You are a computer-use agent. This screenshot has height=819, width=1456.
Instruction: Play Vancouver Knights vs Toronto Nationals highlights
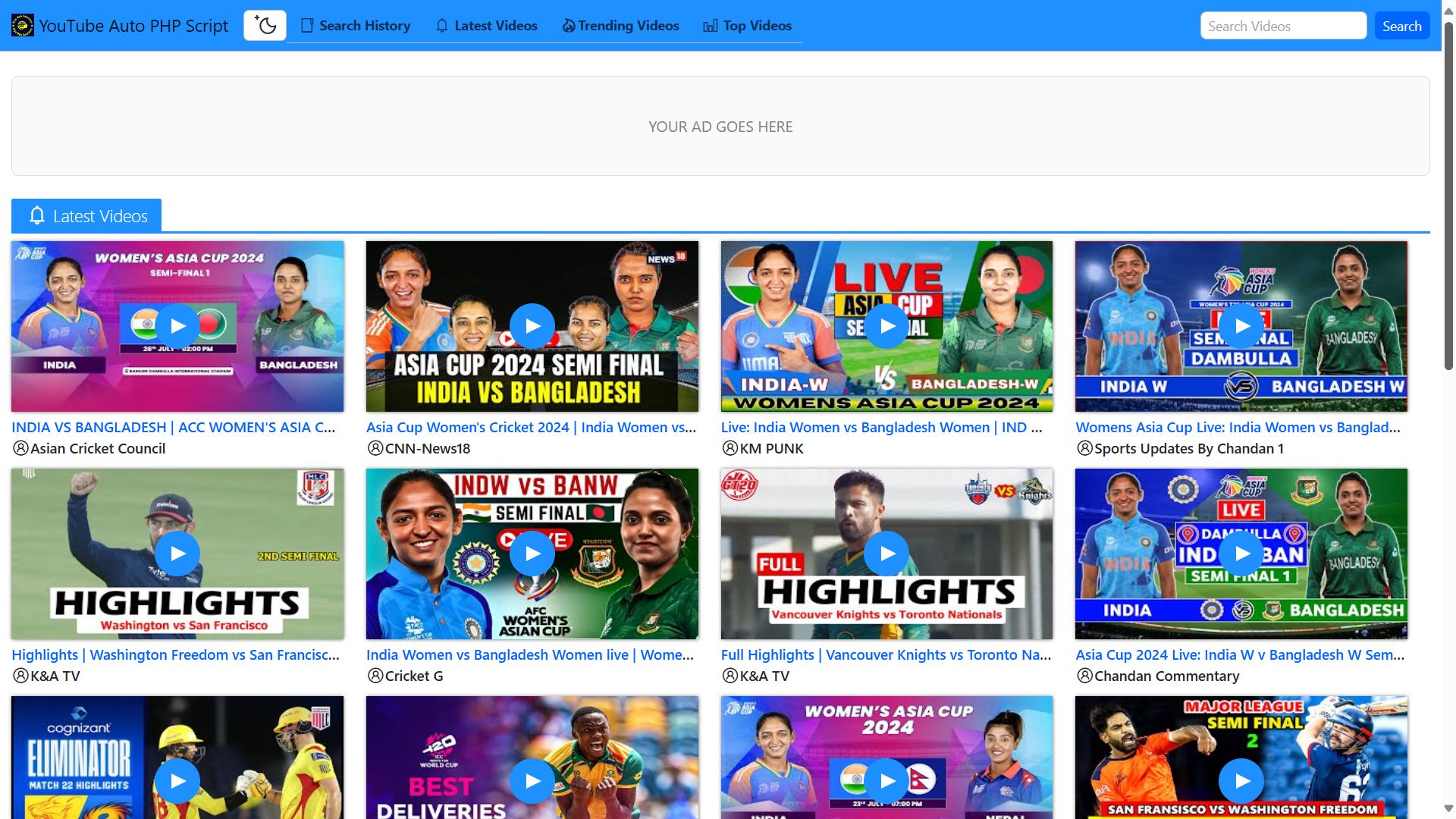886,554
